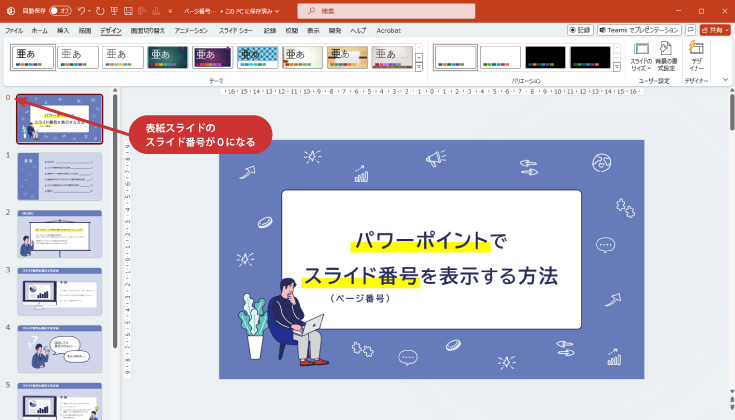Click the 検索 search box
The height and width of the screenshot is (420, 735).
click(x=386, y=11)
